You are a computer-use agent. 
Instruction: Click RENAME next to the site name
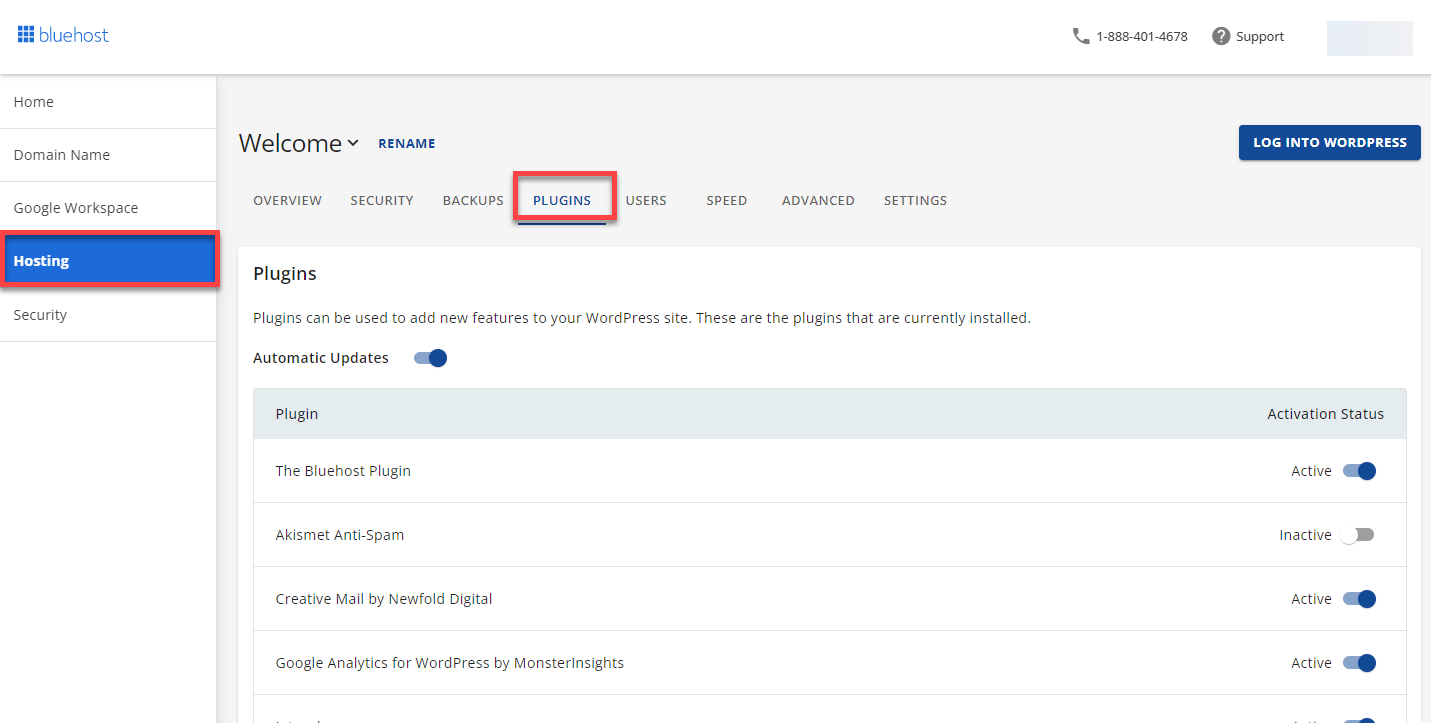(406, 143)
